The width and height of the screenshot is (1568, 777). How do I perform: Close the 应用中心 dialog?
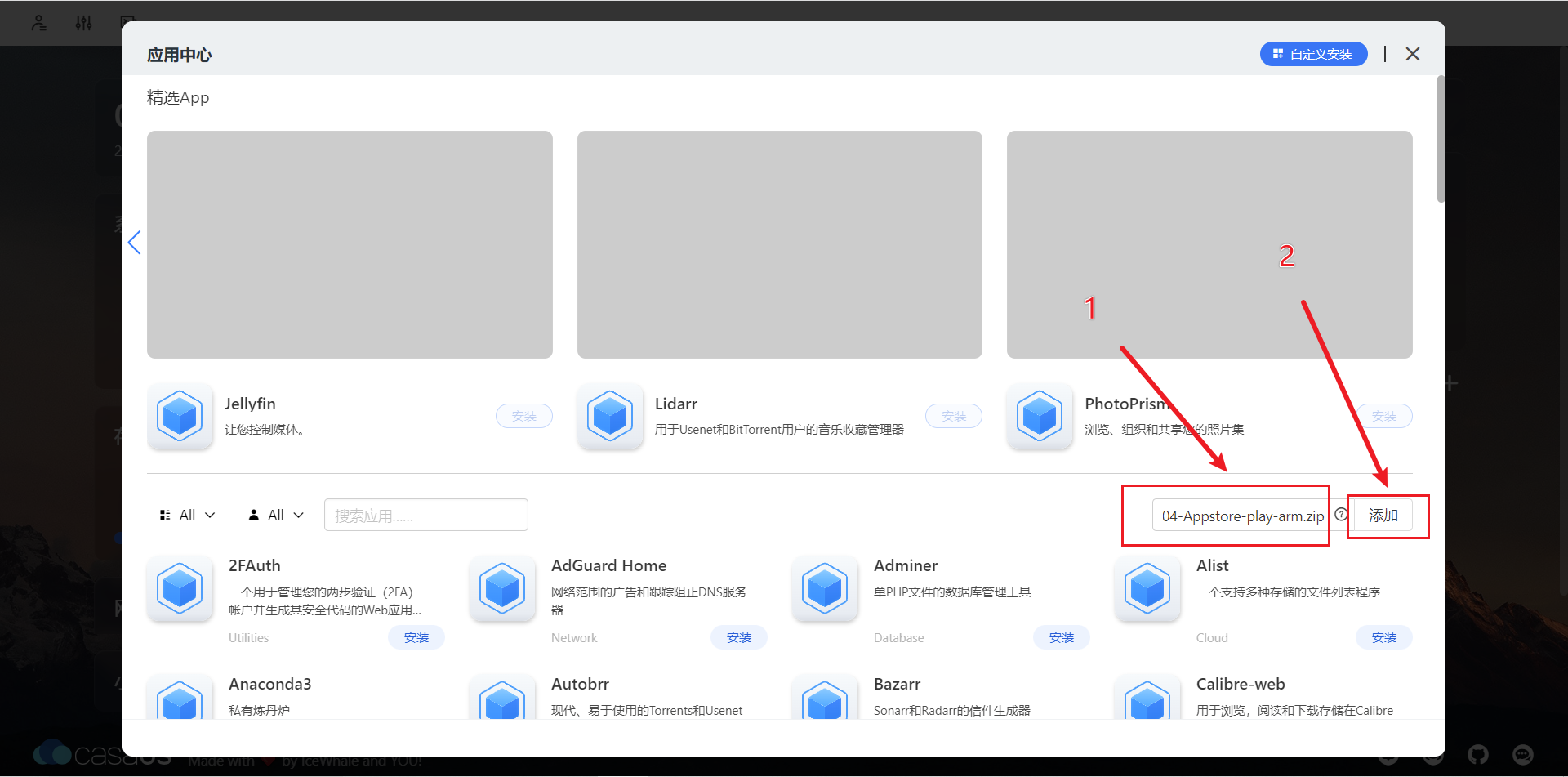[x=1413, y=54]
